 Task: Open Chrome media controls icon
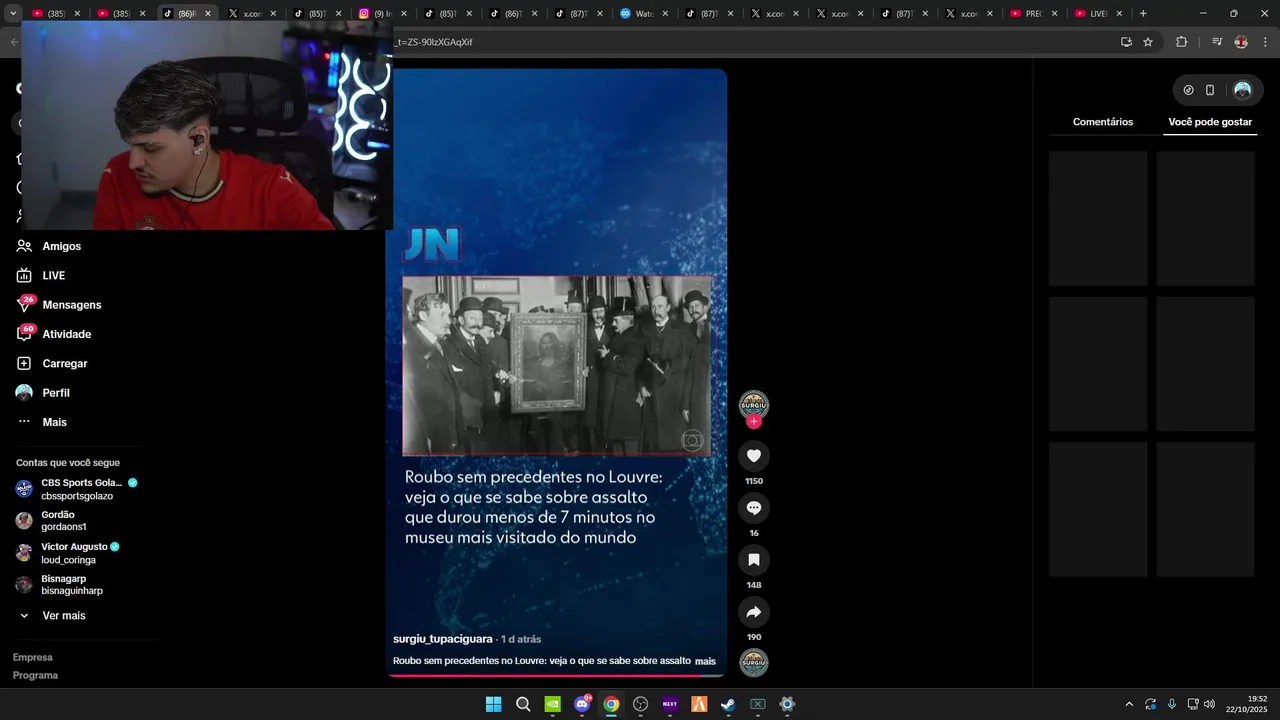tap(1217, 42)
